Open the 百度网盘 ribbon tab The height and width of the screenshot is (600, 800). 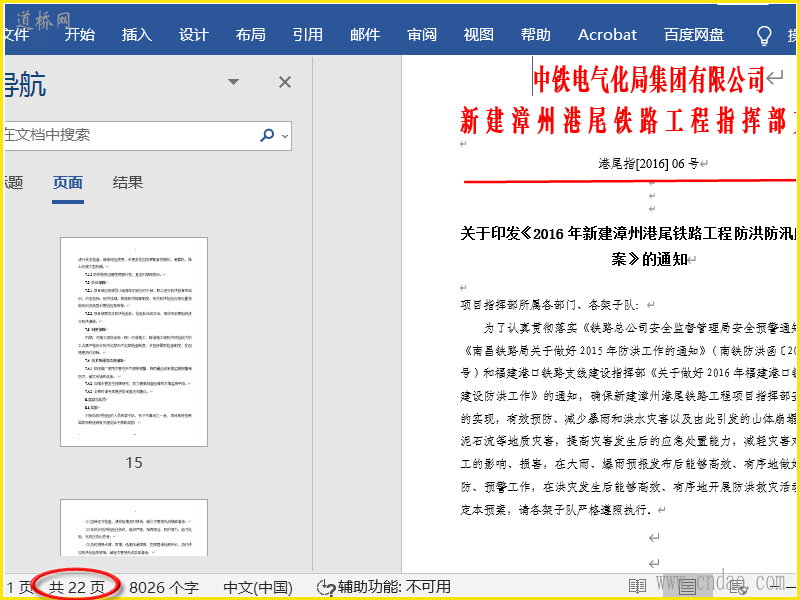click(x=694, y=35)
